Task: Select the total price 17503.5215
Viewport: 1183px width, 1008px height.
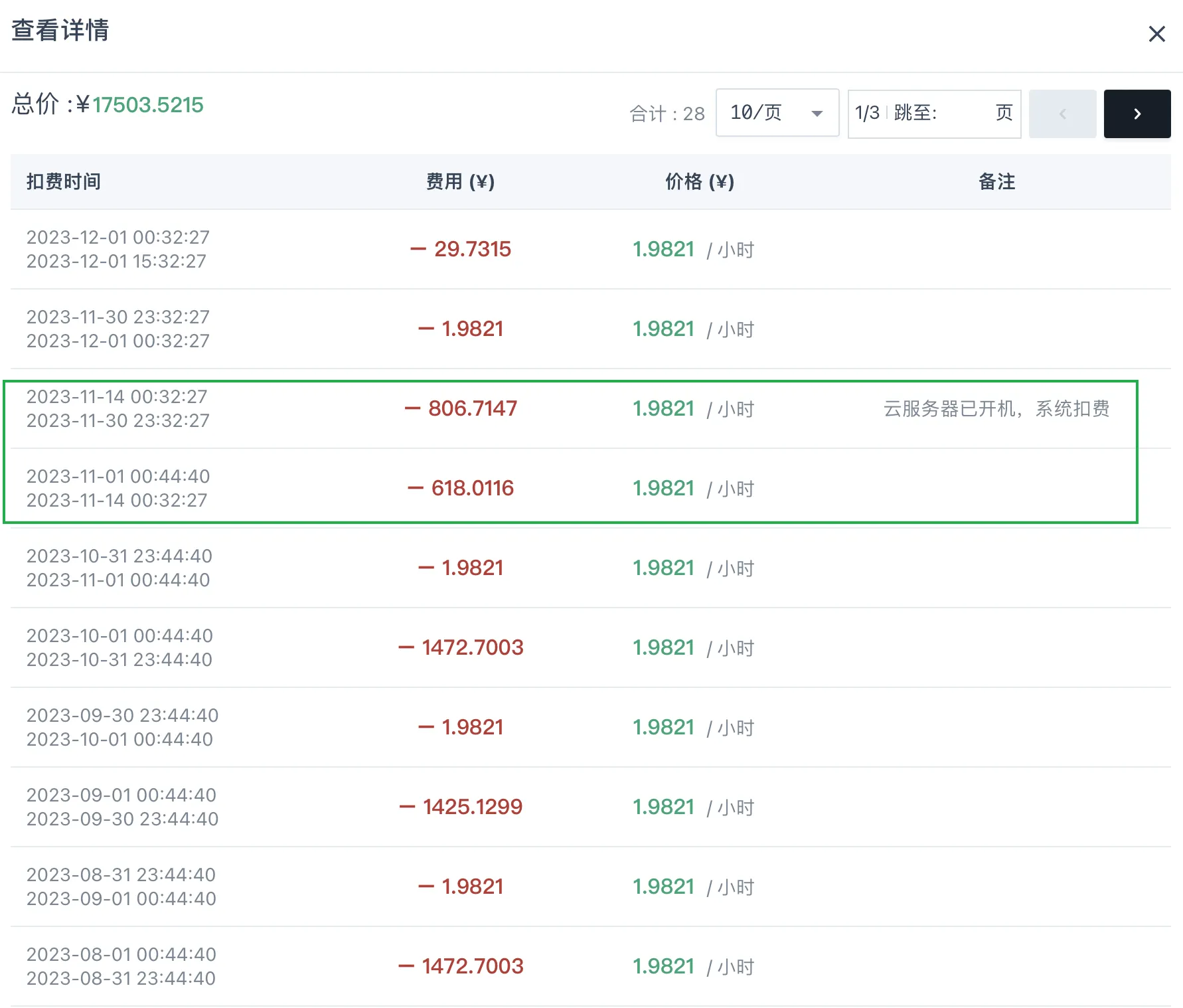Action: (x=148, y=105)
